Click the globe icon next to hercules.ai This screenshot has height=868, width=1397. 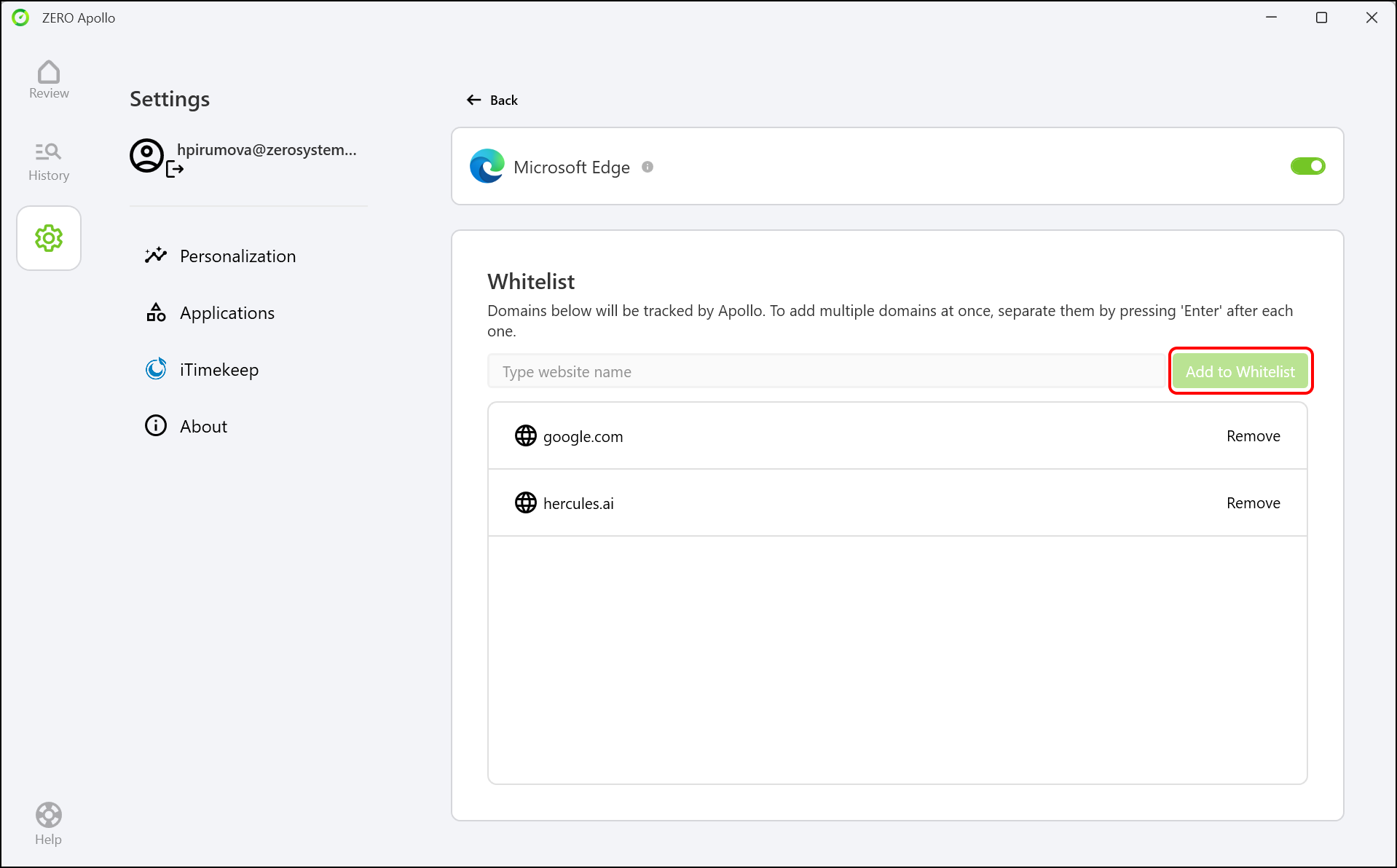point(526,502)
